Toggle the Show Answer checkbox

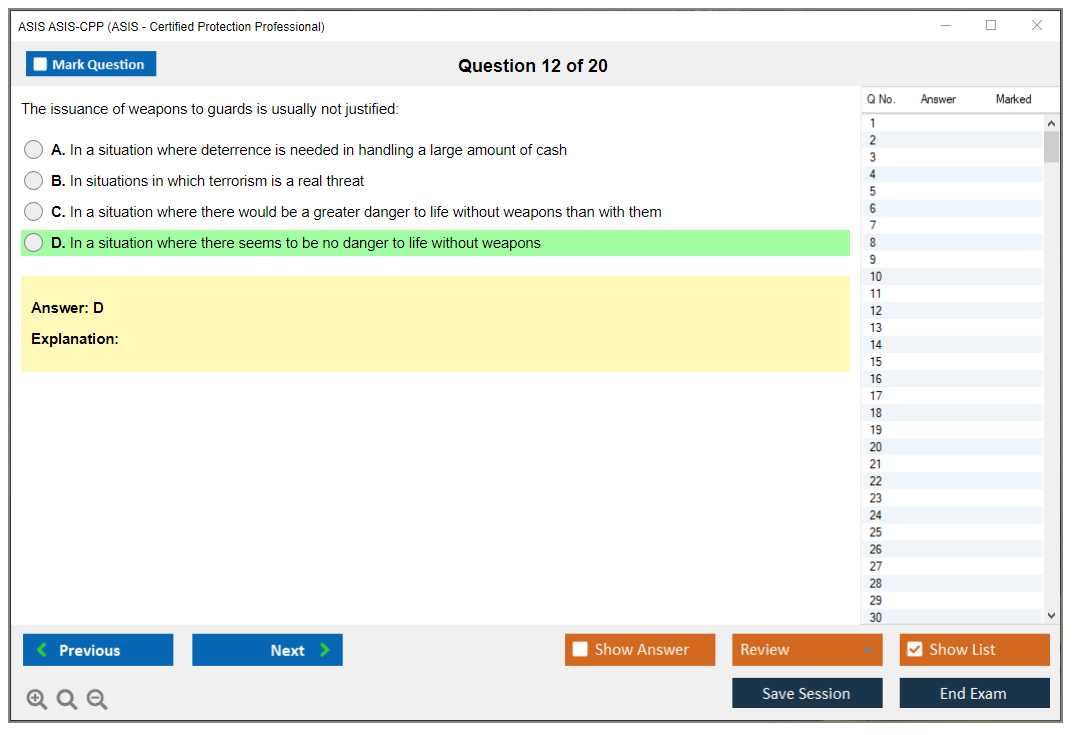pos(580,650)
